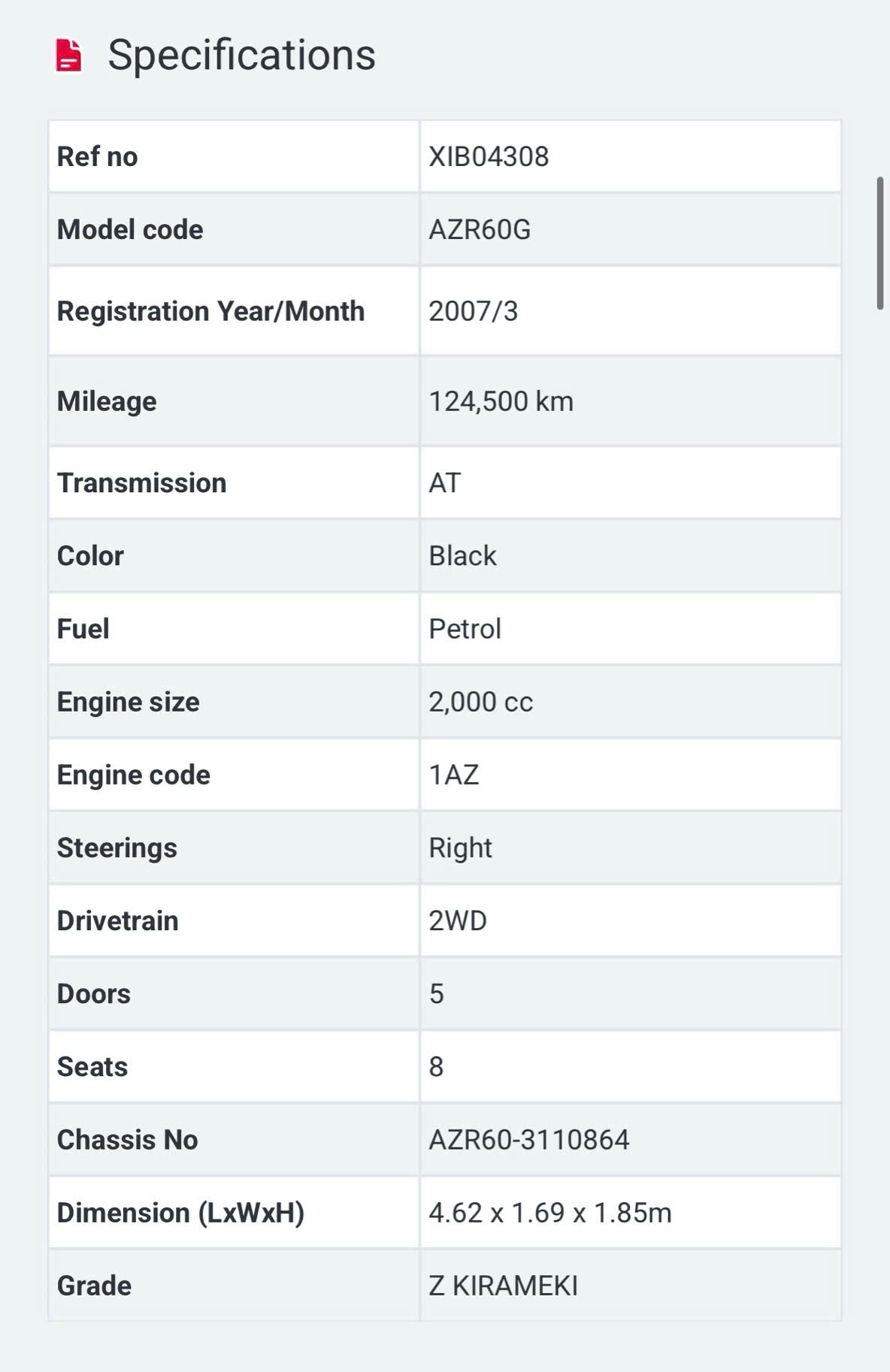Click the registration date 2007/3
Screen dimensions: 890x1372
point(473,312)
